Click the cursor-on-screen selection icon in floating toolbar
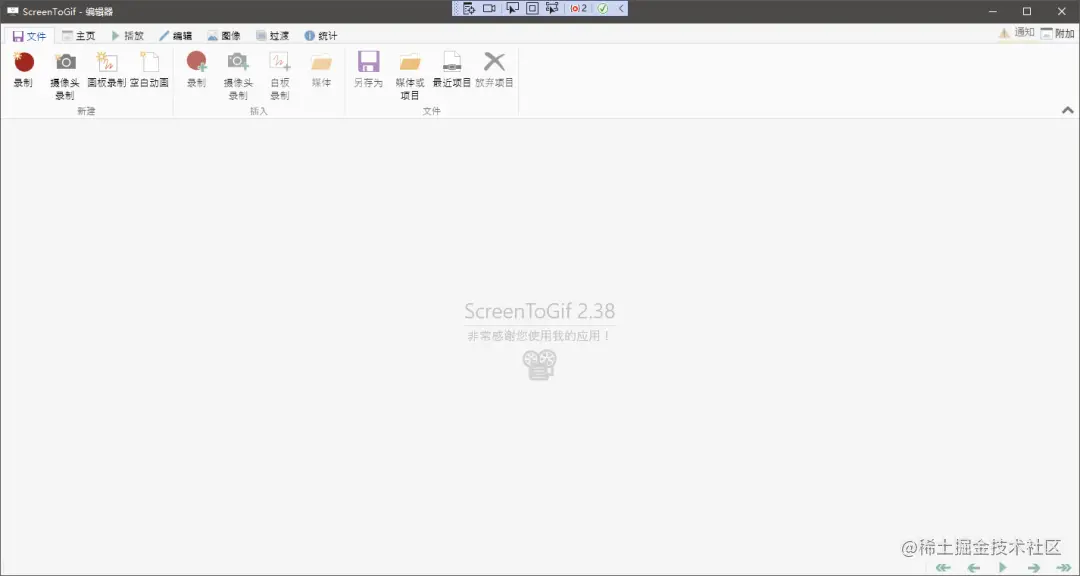The image size is (1080, 576). coord(512,8)
